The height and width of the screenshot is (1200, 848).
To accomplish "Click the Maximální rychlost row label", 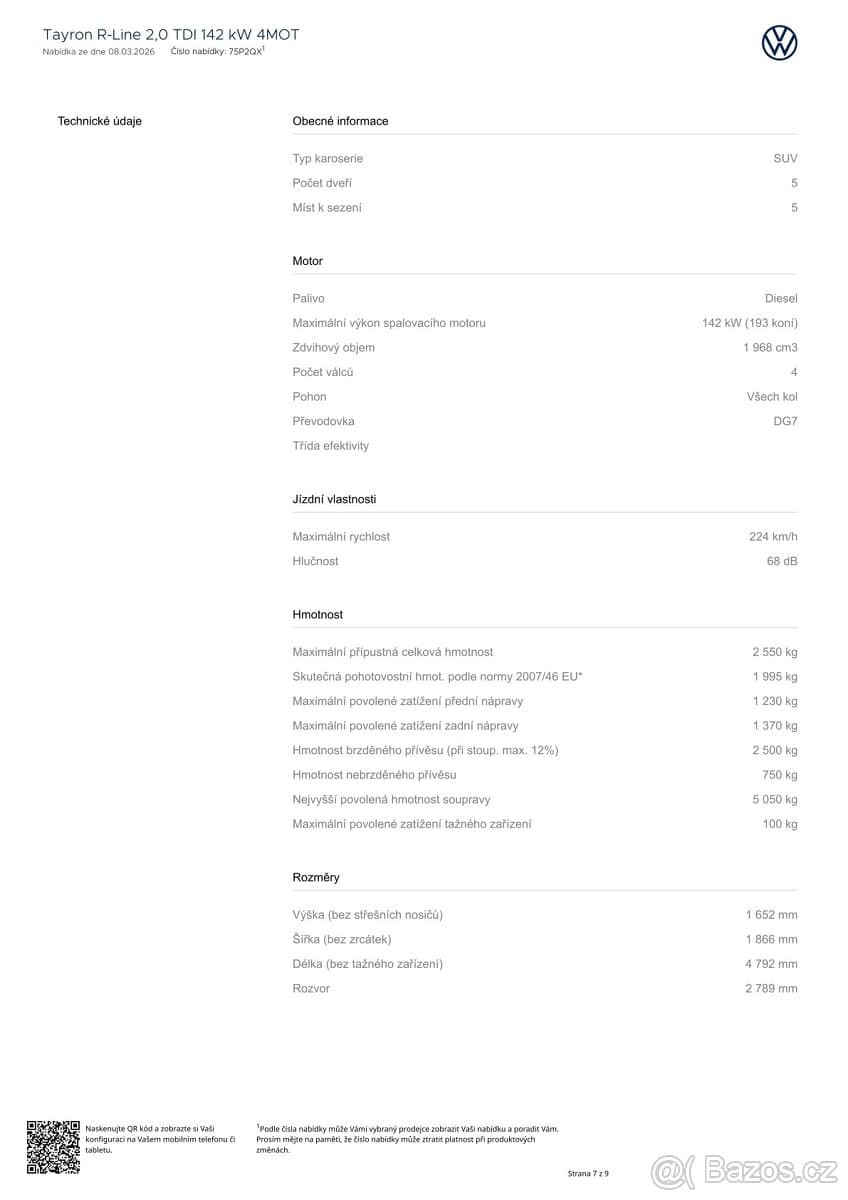I will click(x=341, y=537).
